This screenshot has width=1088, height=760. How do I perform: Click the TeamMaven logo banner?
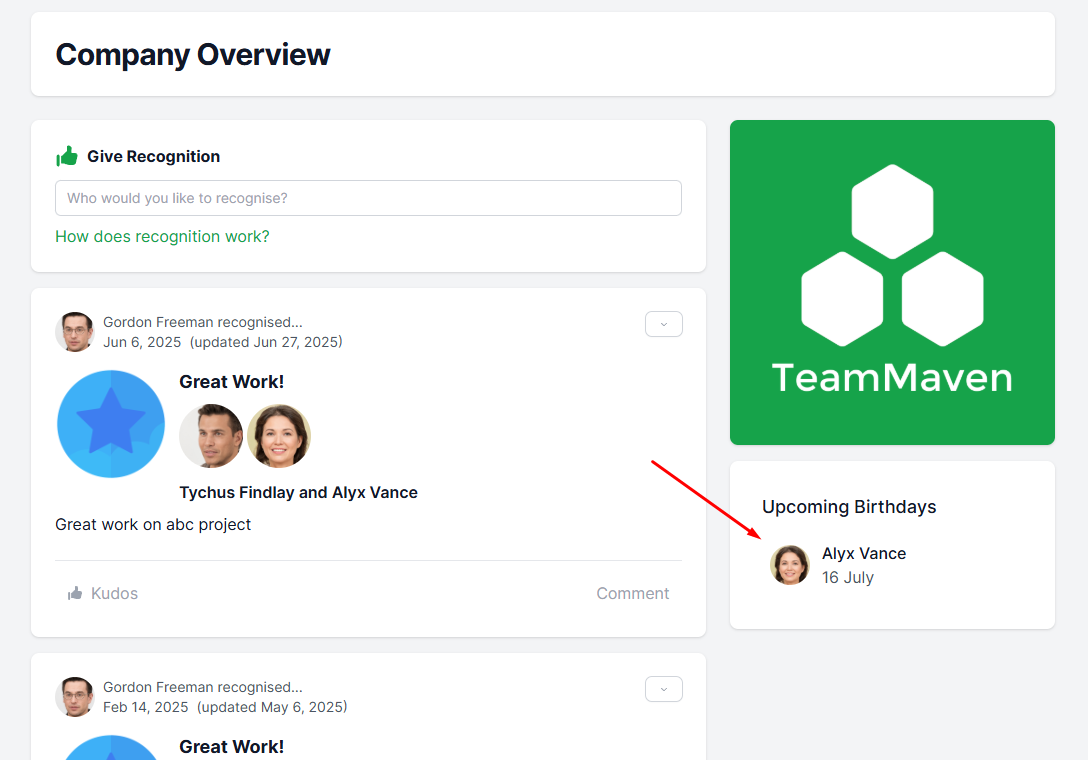tap(892, 282)
